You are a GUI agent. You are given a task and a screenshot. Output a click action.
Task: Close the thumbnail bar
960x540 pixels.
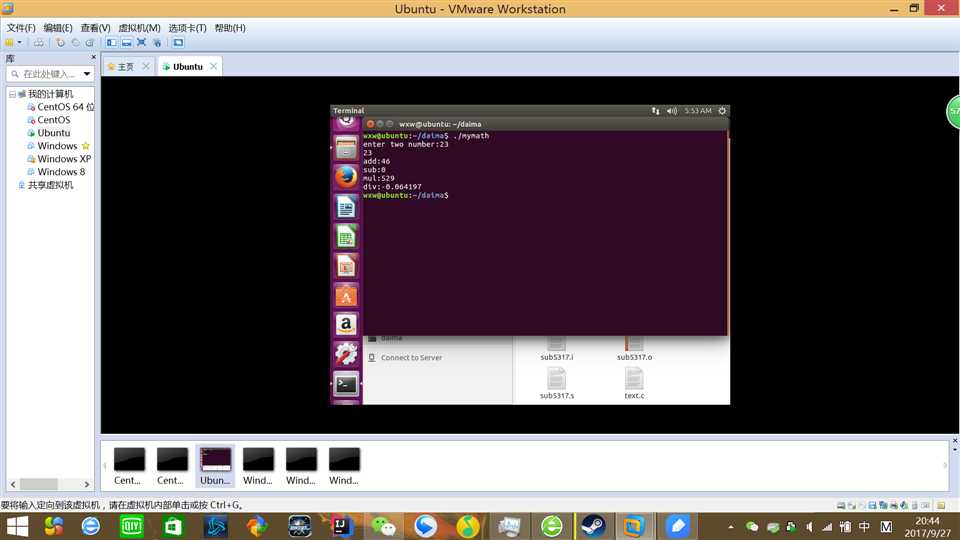[954, 440]
